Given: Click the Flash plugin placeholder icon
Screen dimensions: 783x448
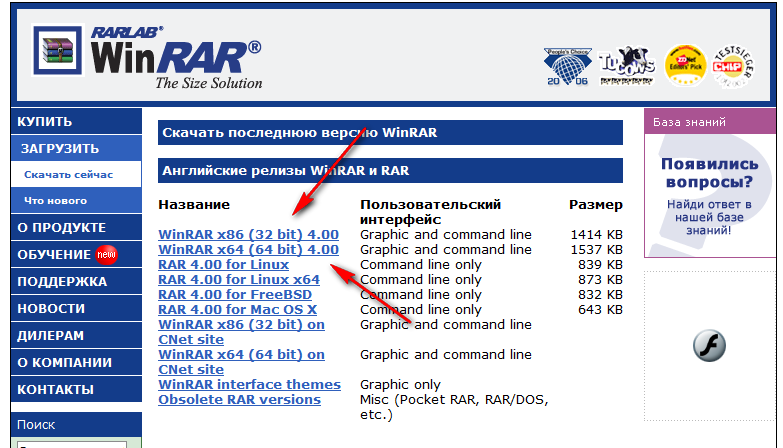Looking at the screenshot, I should 709,346.
